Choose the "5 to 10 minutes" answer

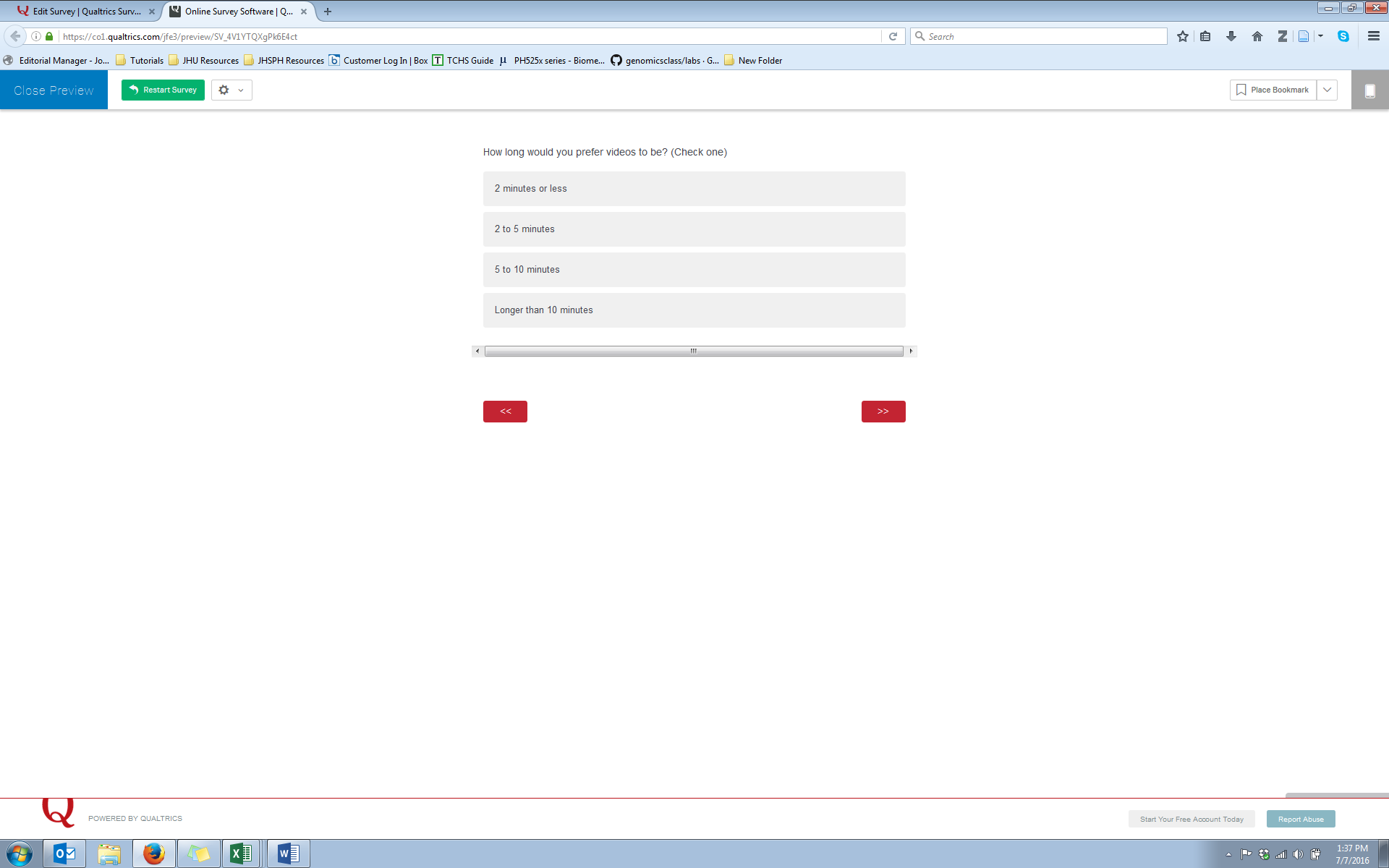pyautogui.click(x=694, y=270)
